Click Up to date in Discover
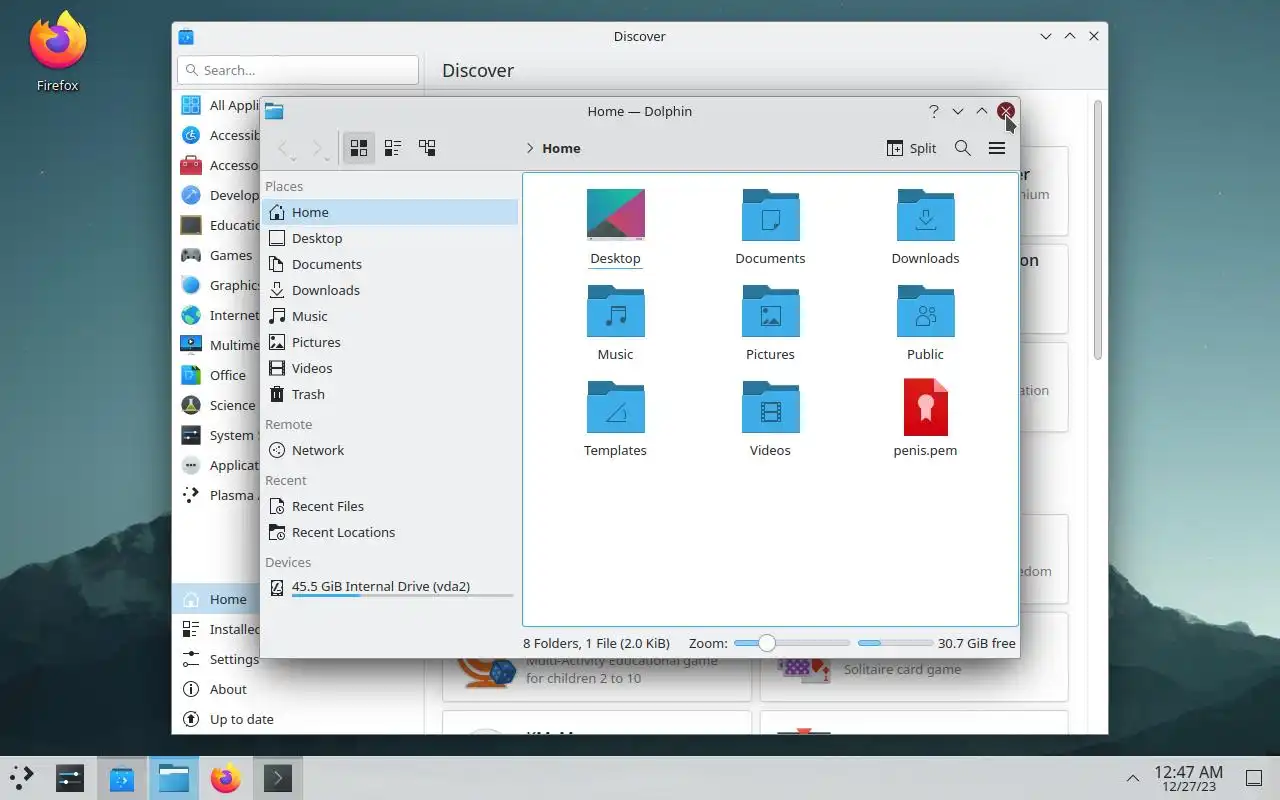The width and height of the screenshot is (1280, 800). [x=298, y=719]
